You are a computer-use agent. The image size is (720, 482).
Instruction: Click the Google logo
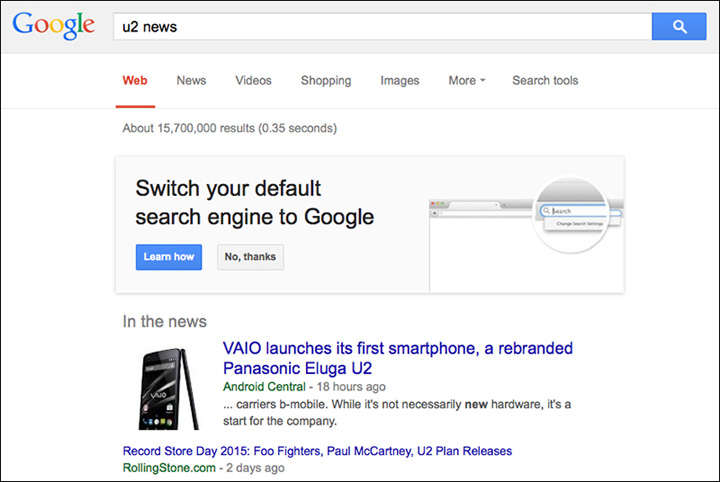[54, 27]
